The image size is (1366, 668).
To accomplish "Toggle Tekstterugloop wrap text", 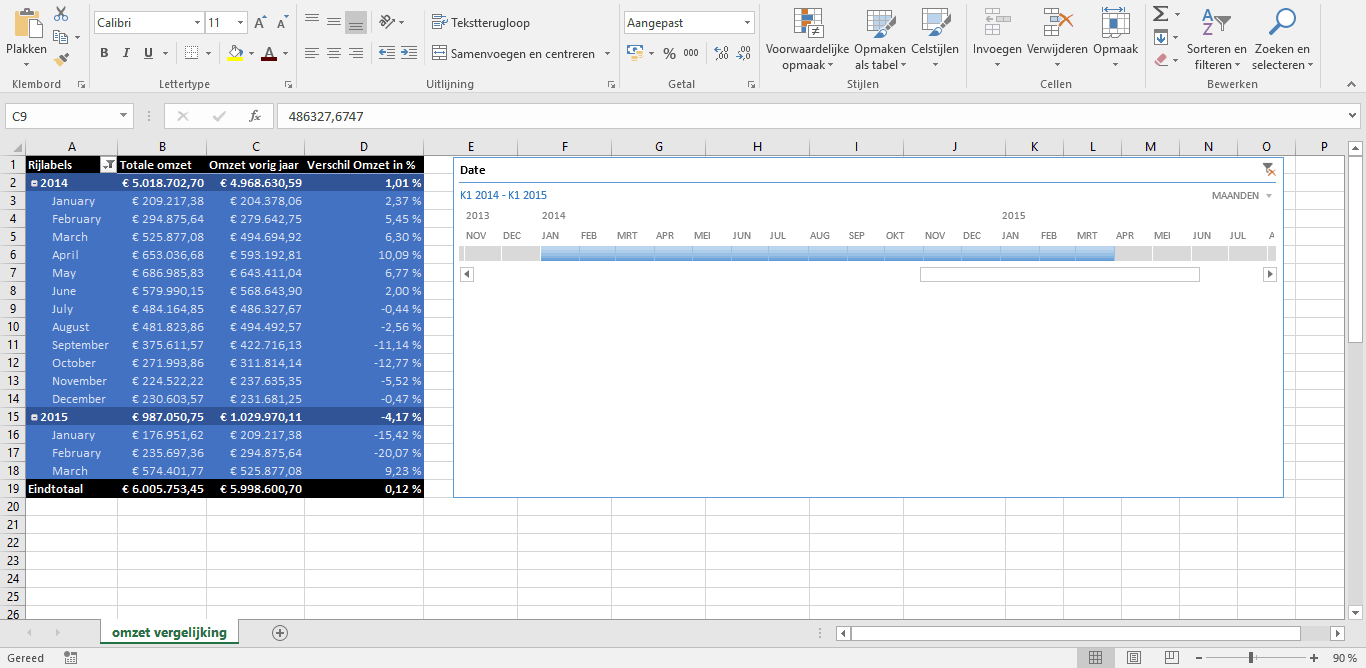I will point(481,22).
